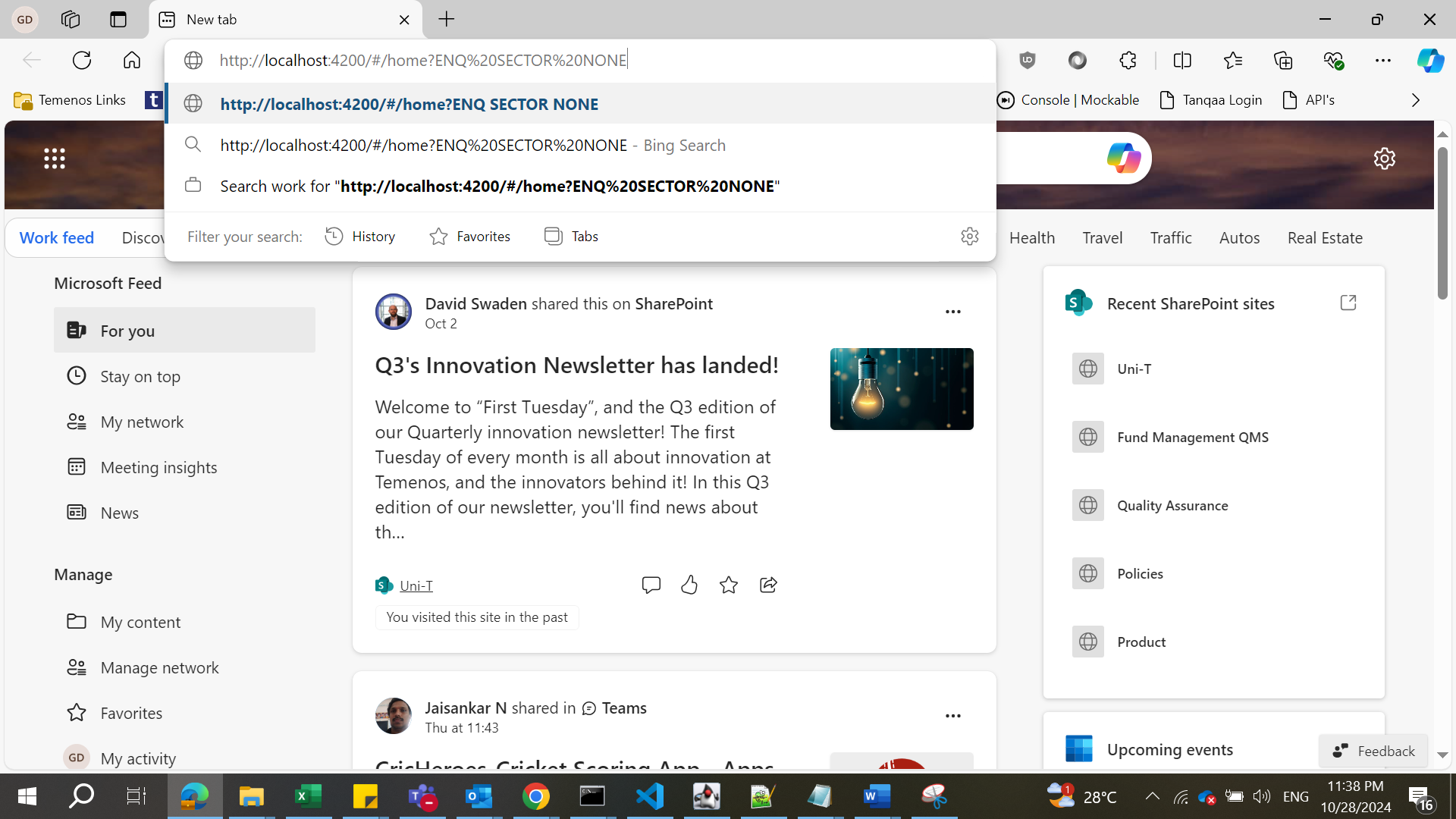Like the Innovation Newsletter post
The height and width of the screenshot is (819, 1456).
click(689, 585)
